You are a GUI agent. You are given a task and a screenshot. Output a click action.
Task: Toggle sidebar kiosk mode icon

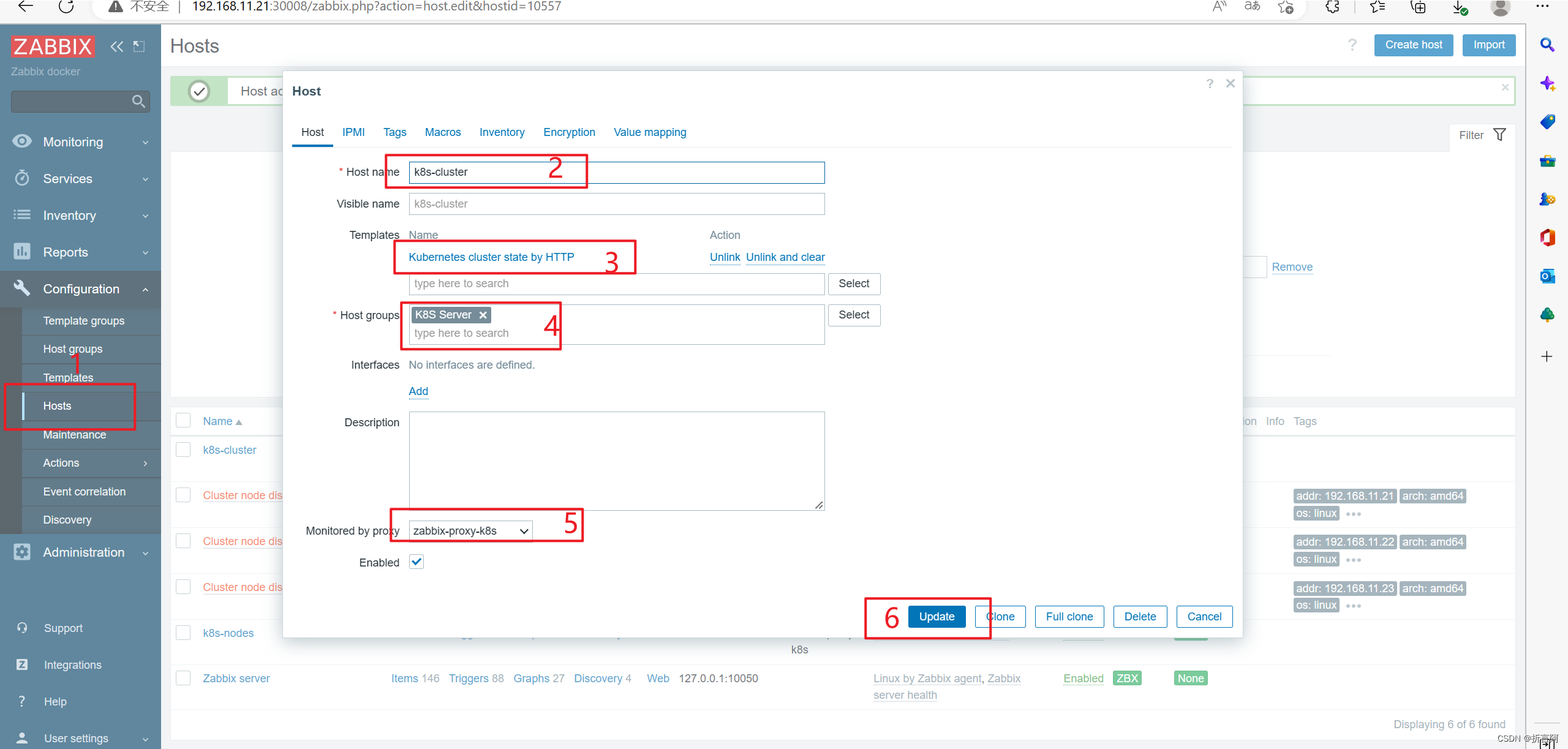[x=139, y=47]
